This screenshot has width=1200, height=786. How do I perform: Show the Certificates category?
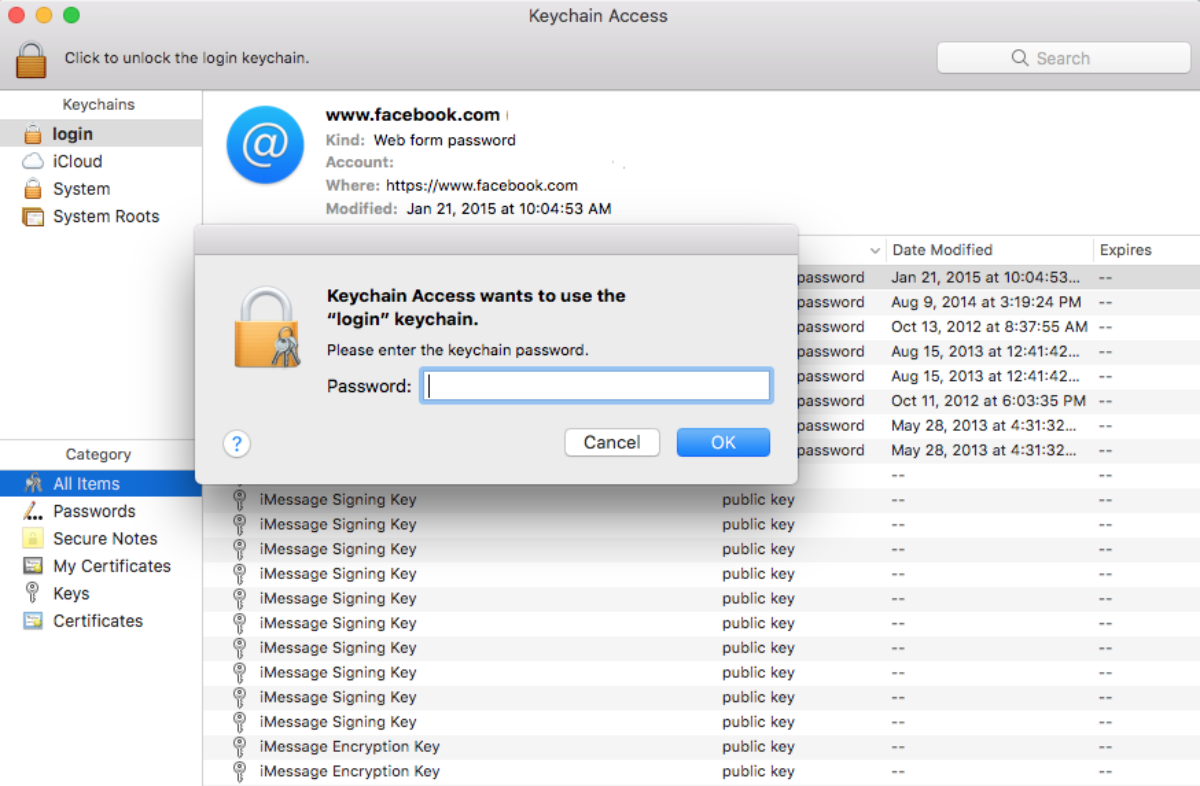pyautogui.click(x=97, y=621)
